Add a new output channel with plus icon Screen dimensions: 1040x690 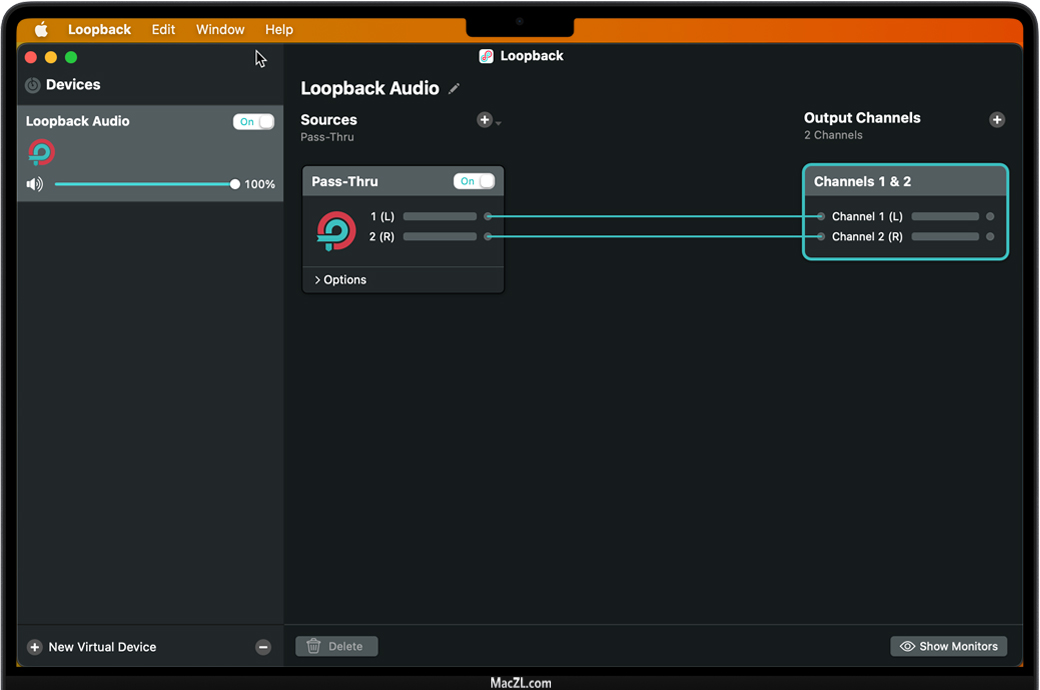pyautogui.click(x=996, y=120)
